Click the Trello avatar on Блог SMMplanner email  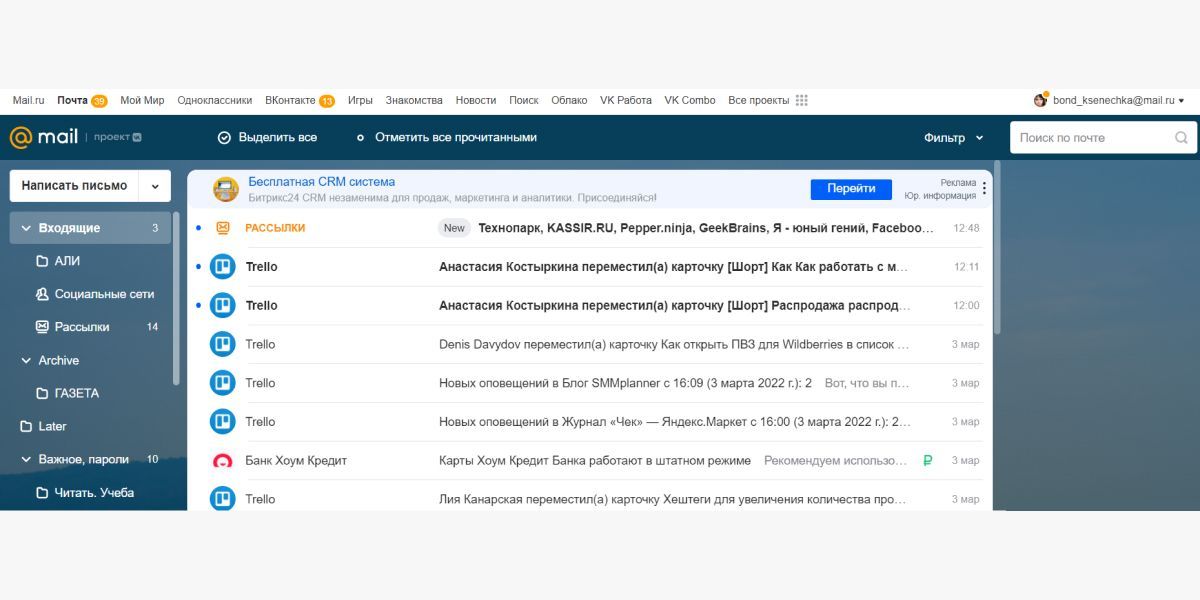click(x=222, y=383)
